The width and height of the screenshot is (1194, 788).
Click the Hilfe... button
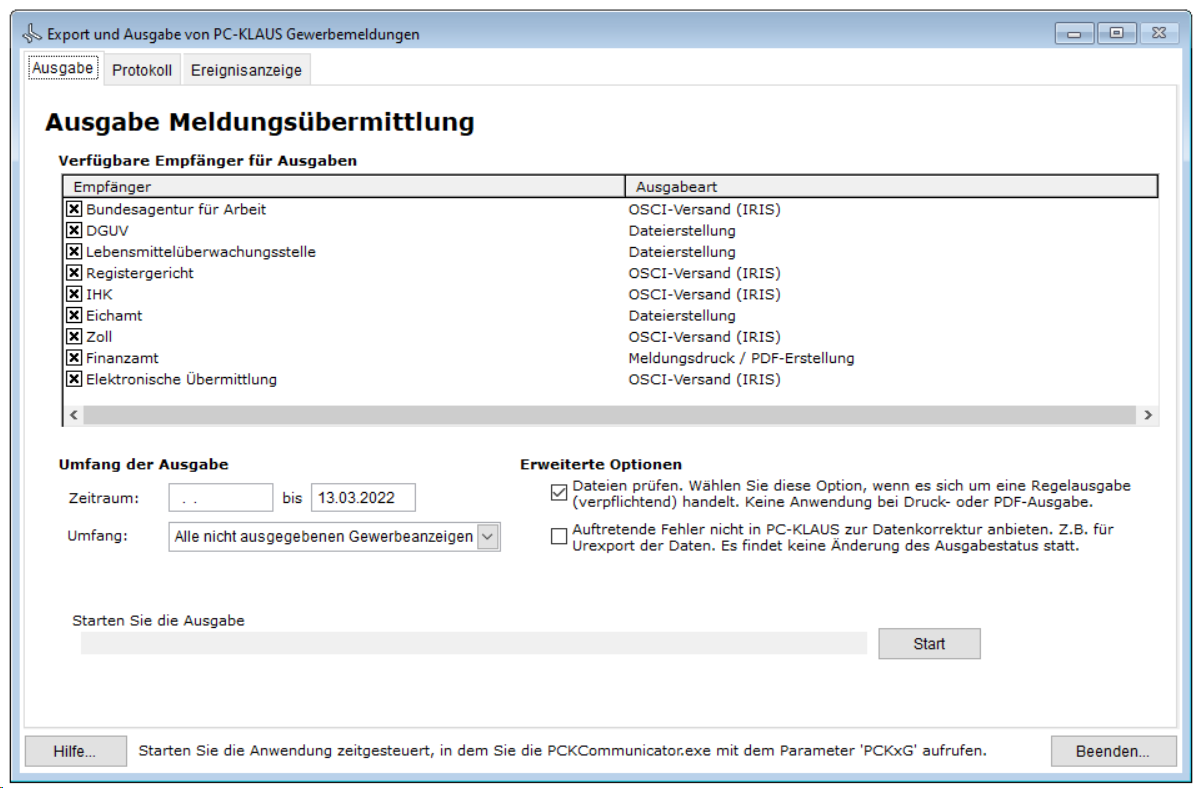tap(75, 752)
